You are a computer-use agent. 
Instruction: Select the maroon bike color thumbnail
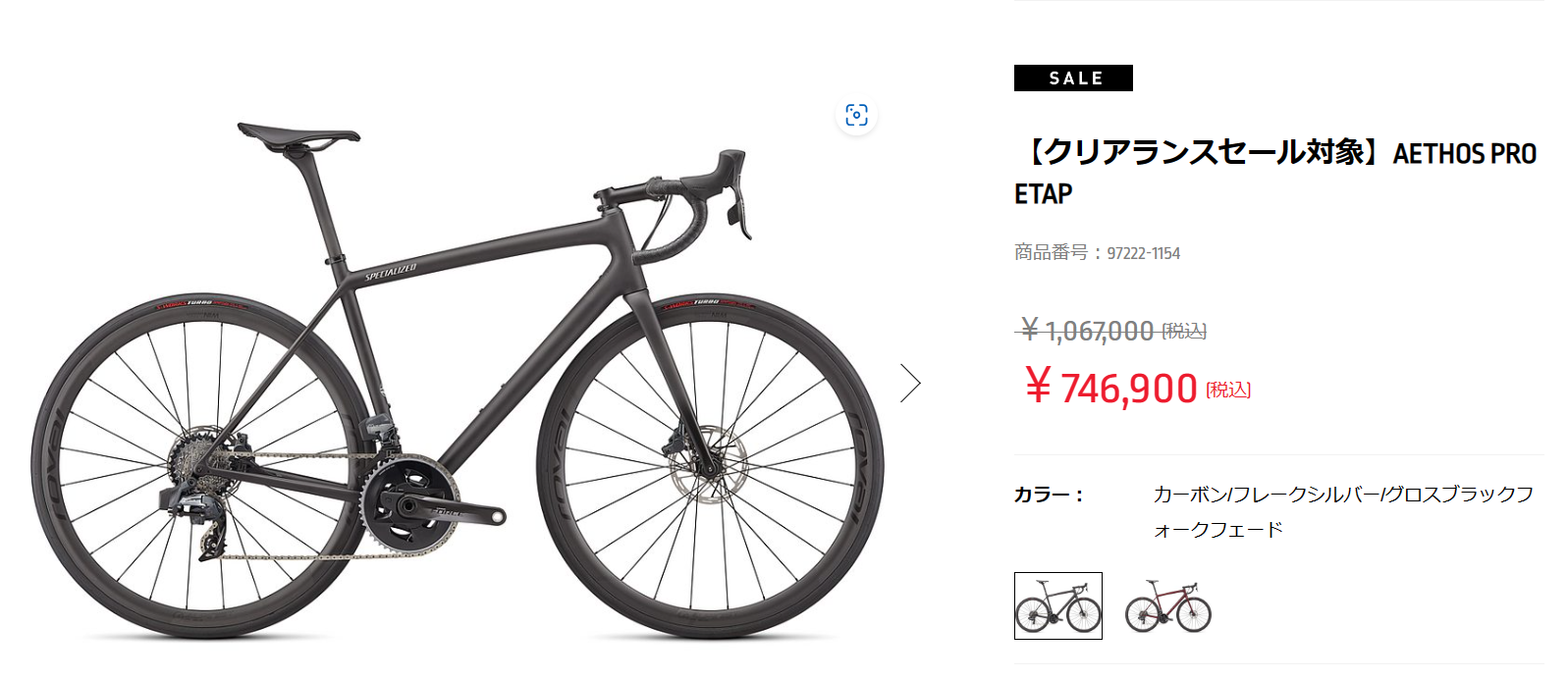click(x=1167, y=605)
